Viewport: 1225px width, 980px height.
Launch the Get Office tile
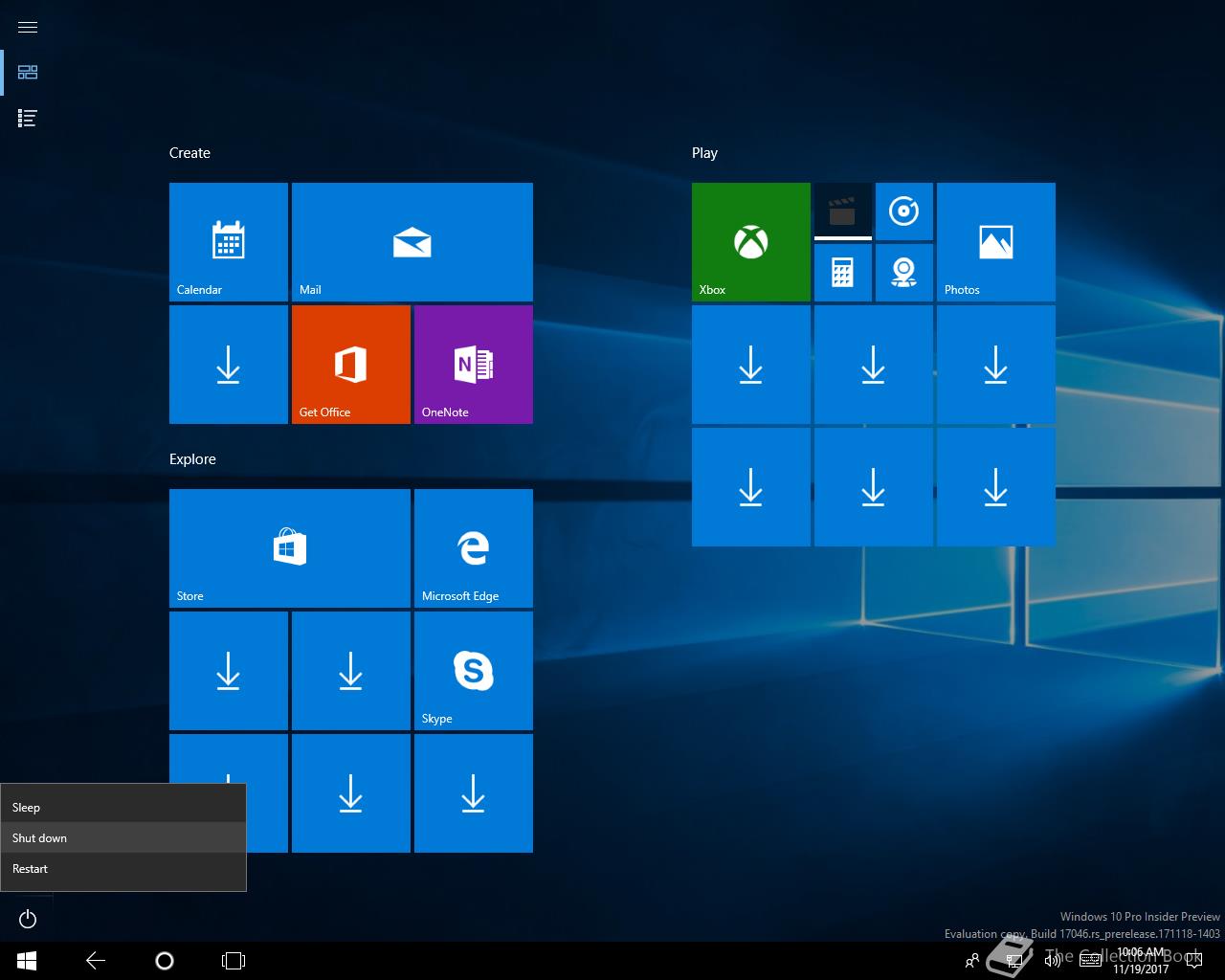(x=351, y=365)
